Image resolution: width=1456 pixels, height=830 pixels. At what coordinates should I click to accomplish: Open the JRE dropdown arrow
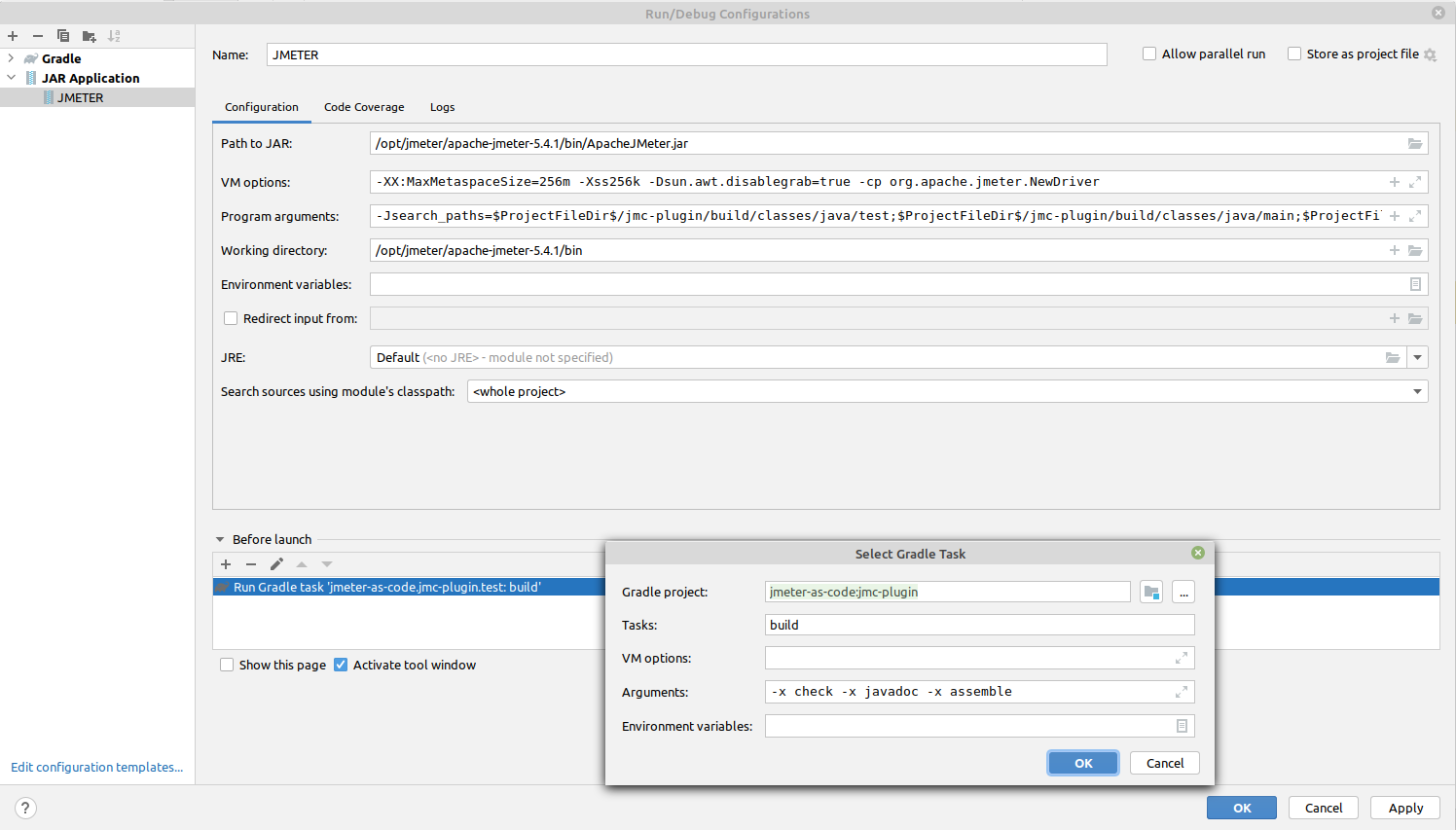(x=1418, y=357)
